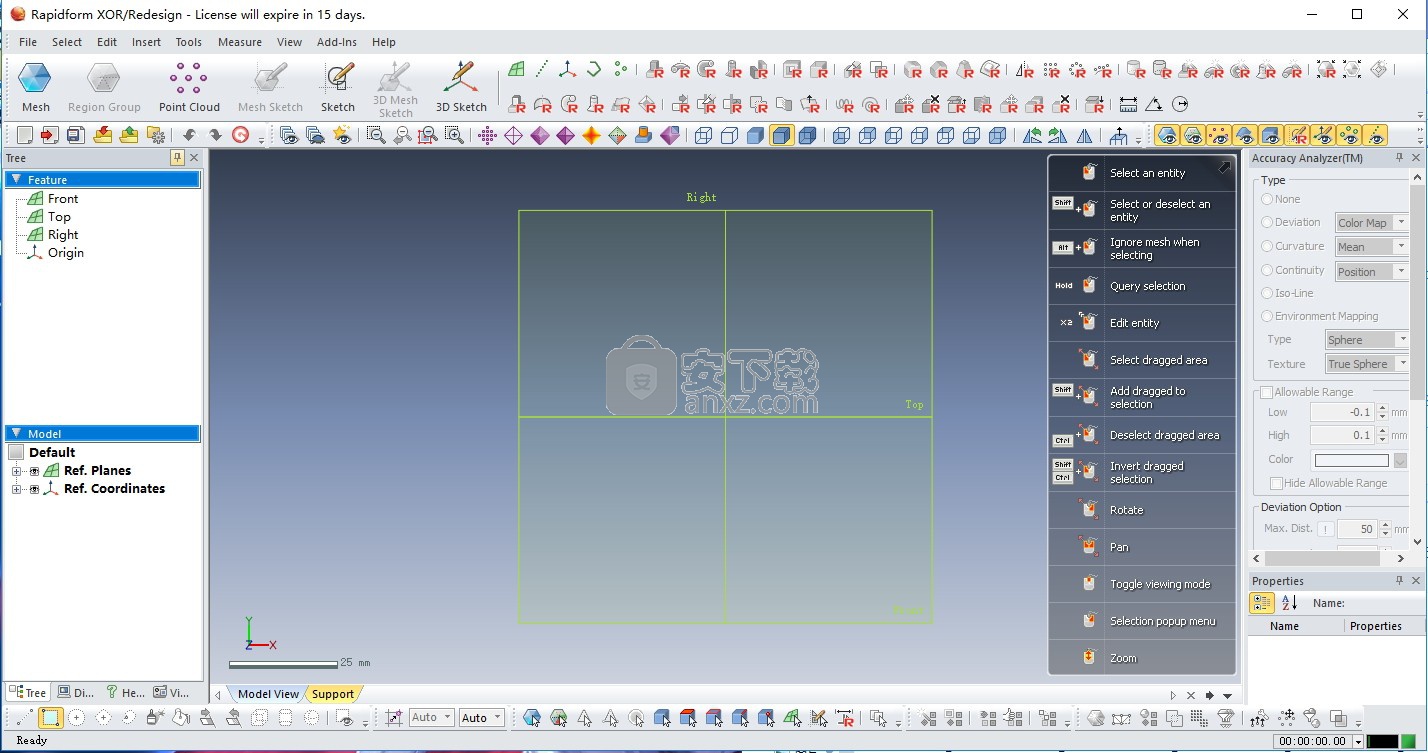
Task: Click the Ref. Coordinate axes icon in the ribbon
Action: [568, 69]
